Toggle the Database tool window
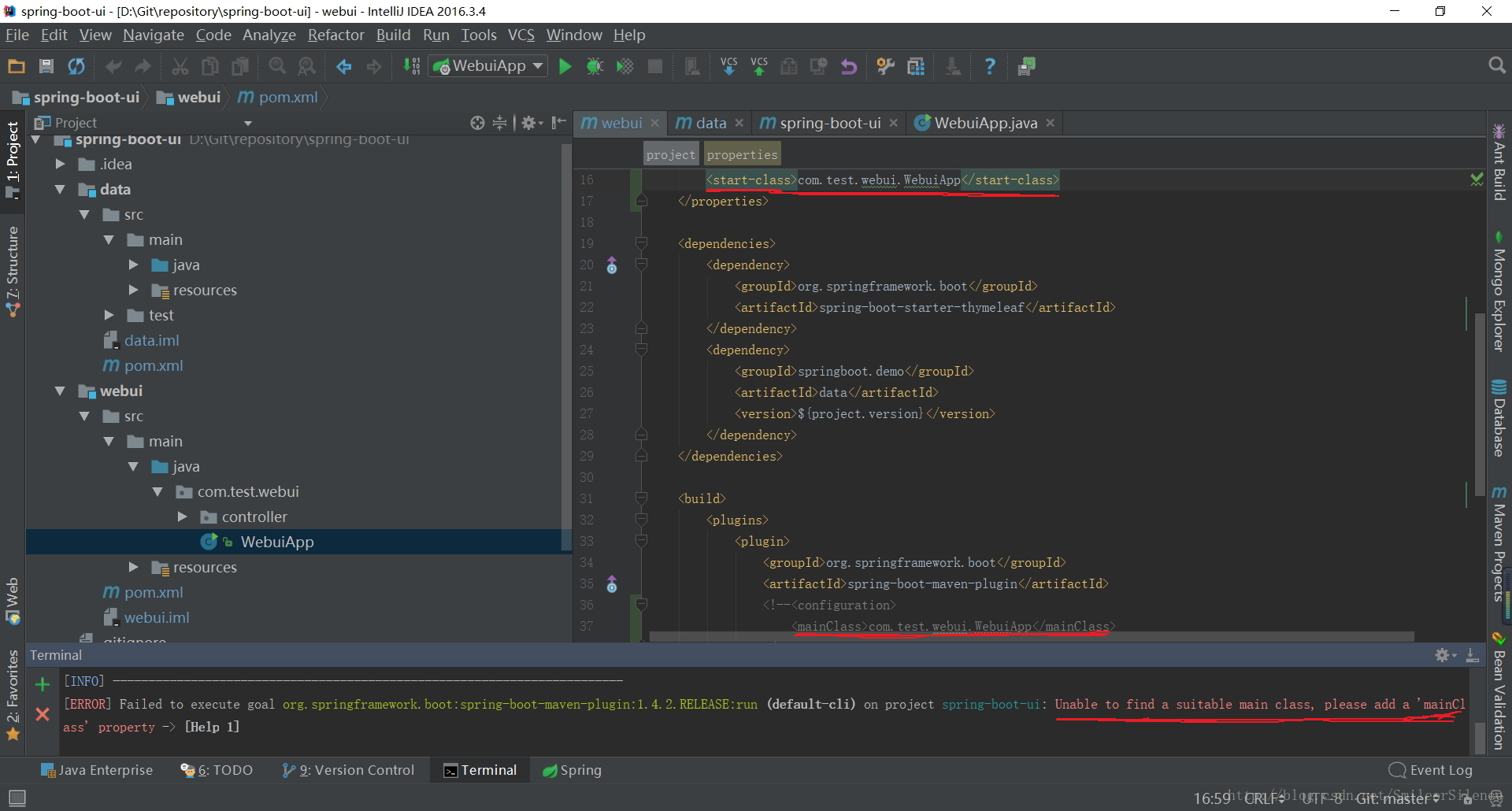The width and height of the screenshot is (1512, 811). click(x=1499, y=418)
